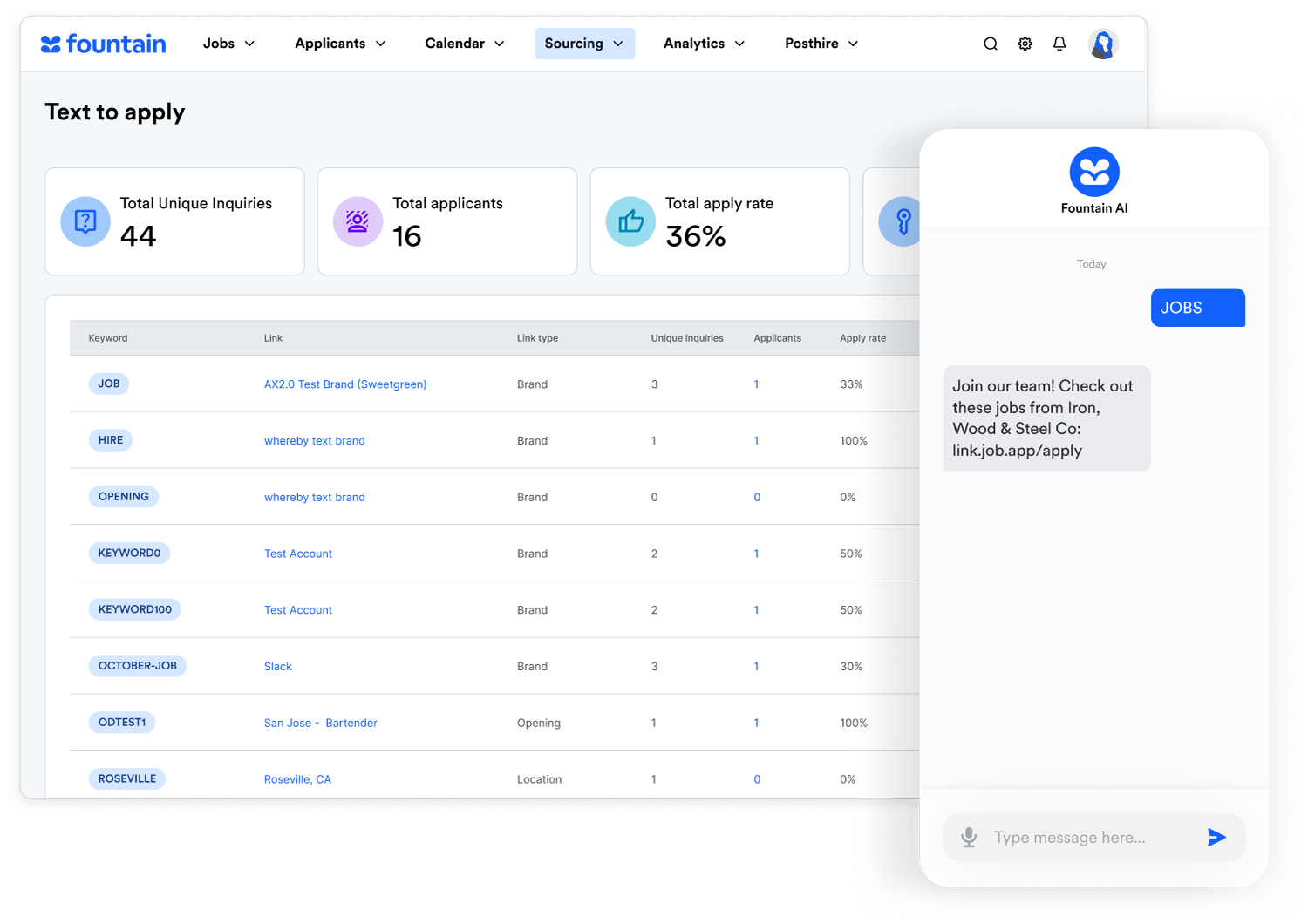
Task: Open the user profile avatar
Action: click(1103, 44)
